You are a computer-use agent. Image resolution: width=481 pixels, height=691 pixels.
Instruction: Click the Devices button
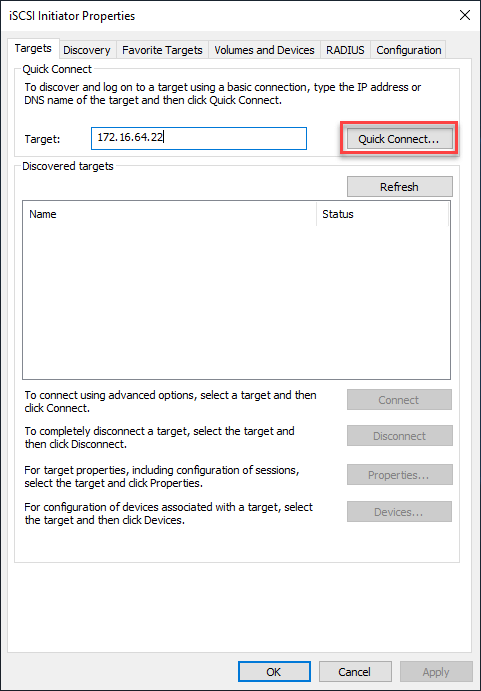(x=399, y=512)
